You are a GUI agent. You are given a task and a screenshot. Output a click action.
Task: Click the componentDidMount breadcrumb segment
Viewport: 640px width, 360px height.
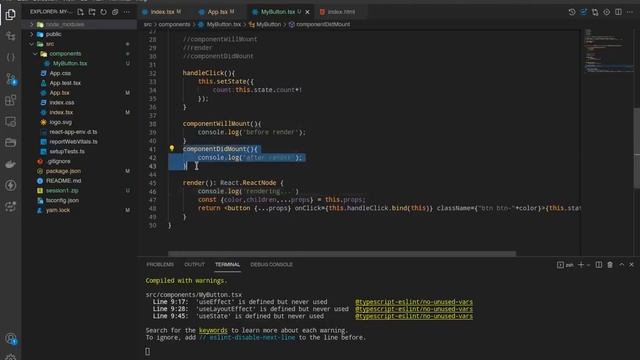323,24
